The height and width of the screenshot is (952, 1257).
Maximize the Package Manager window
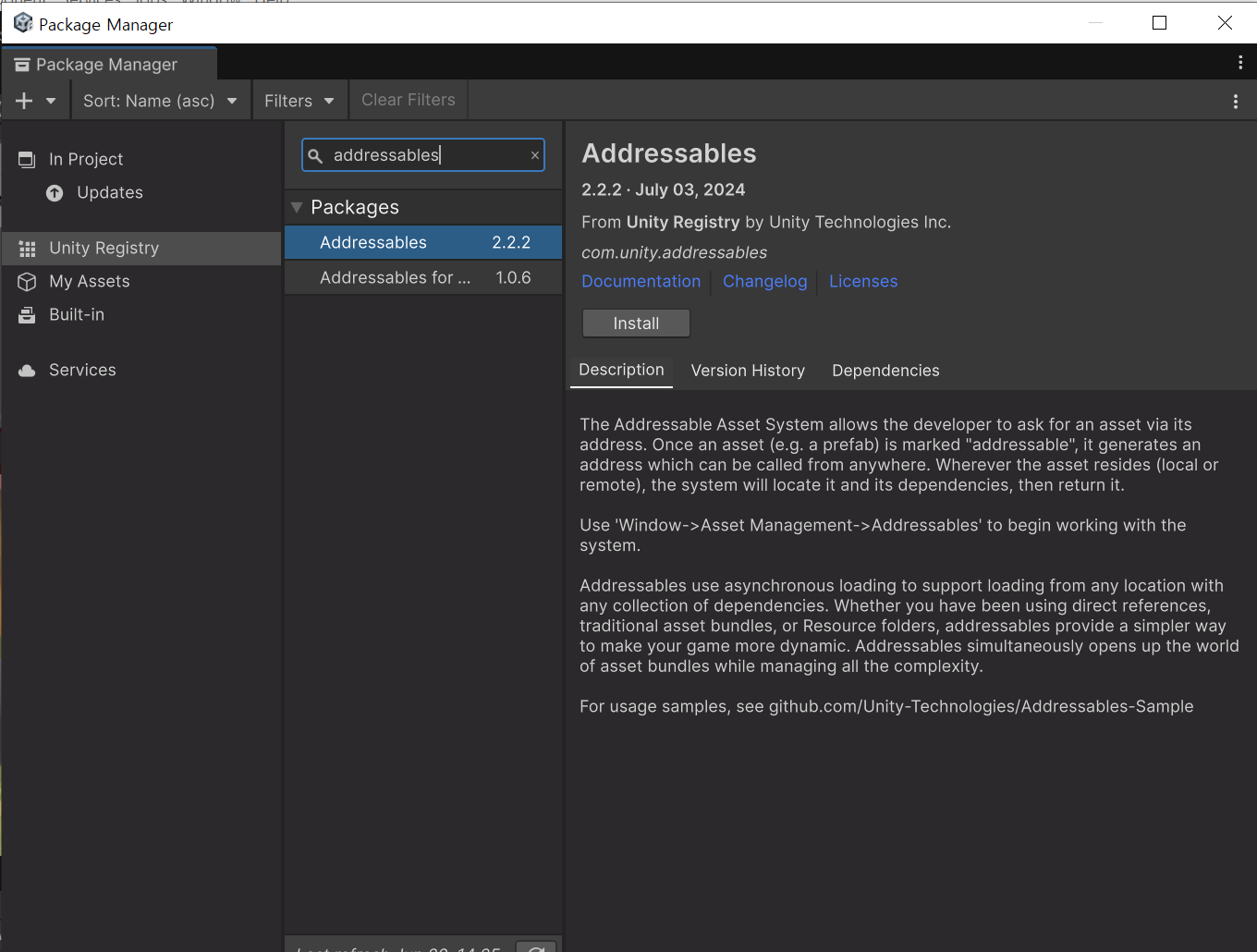[x=1160, y=23]
